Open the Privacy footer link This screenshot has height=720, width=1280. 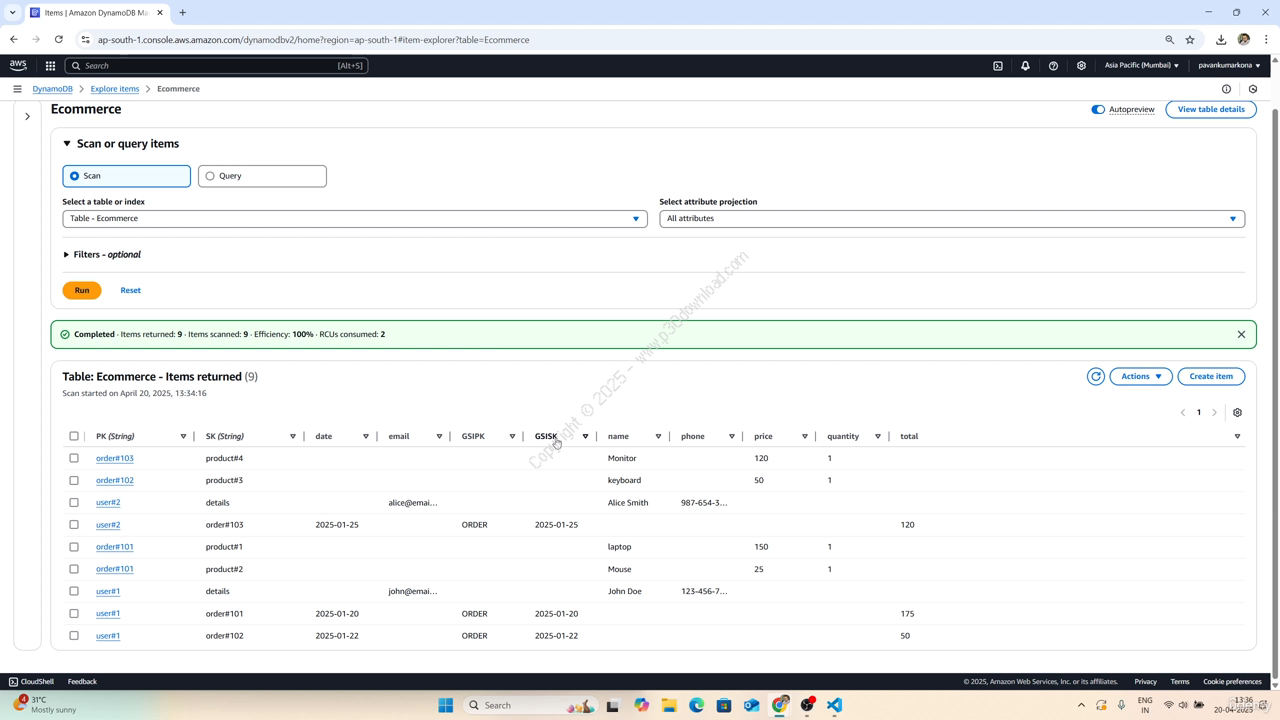[1146, 682]
